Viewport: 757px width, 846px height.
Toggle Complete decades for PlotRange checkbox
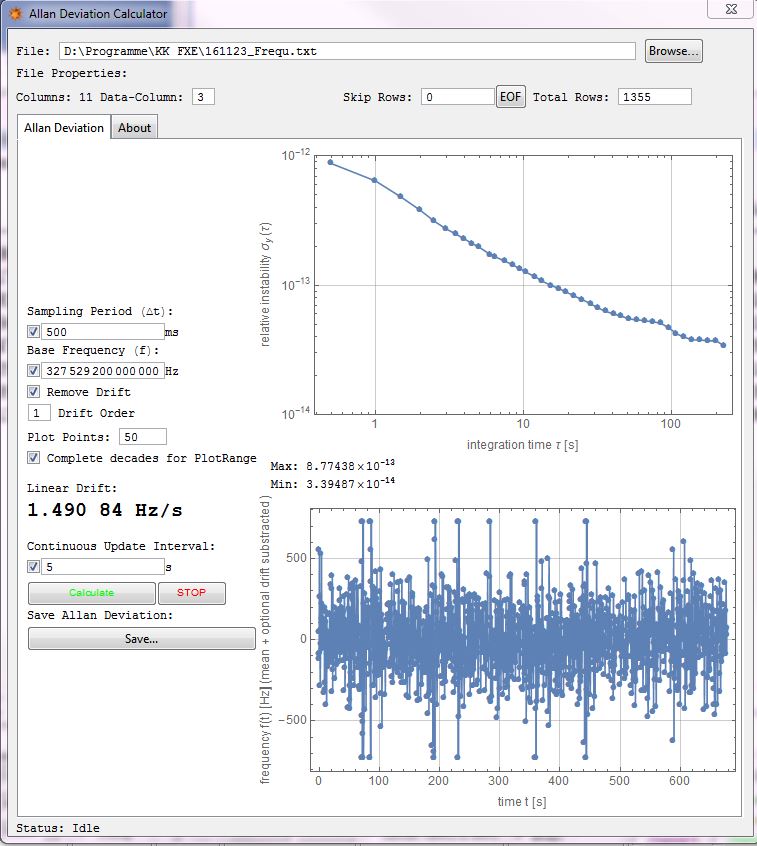(x=33, y=458)
